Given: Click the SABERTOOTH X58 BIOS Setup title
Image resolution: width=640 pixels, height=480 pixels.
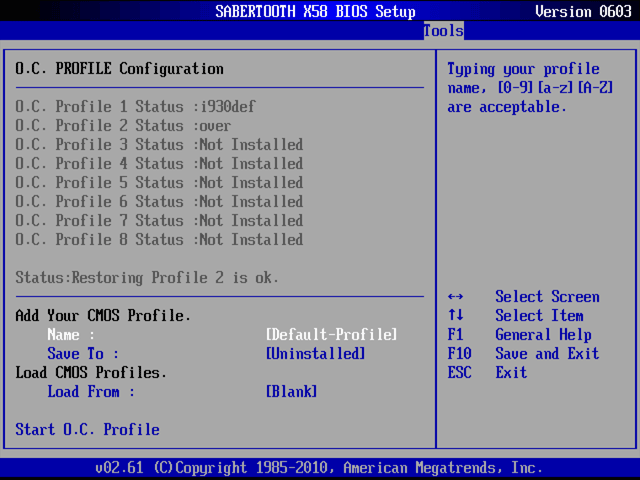Looking at the screenshot, I should click(x=316, y=11).
